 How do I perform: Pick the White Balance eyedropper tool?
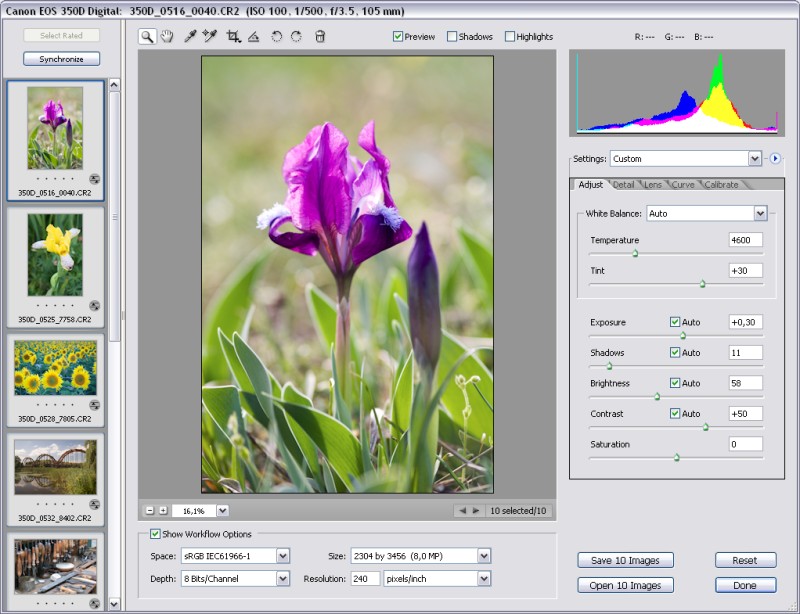click(189, 37)
